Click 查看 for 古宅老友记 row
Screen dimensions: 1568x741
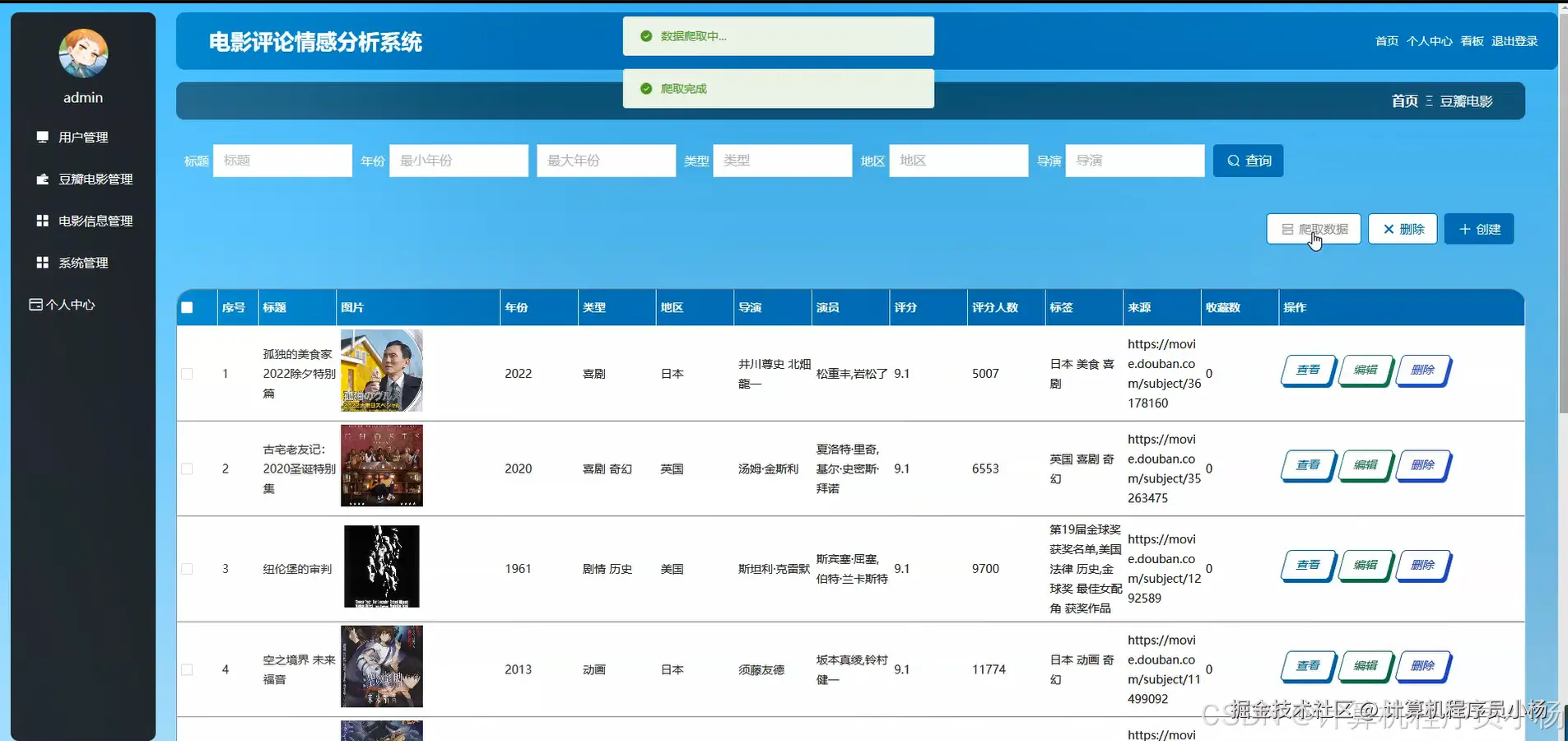tap(1308, 466)
